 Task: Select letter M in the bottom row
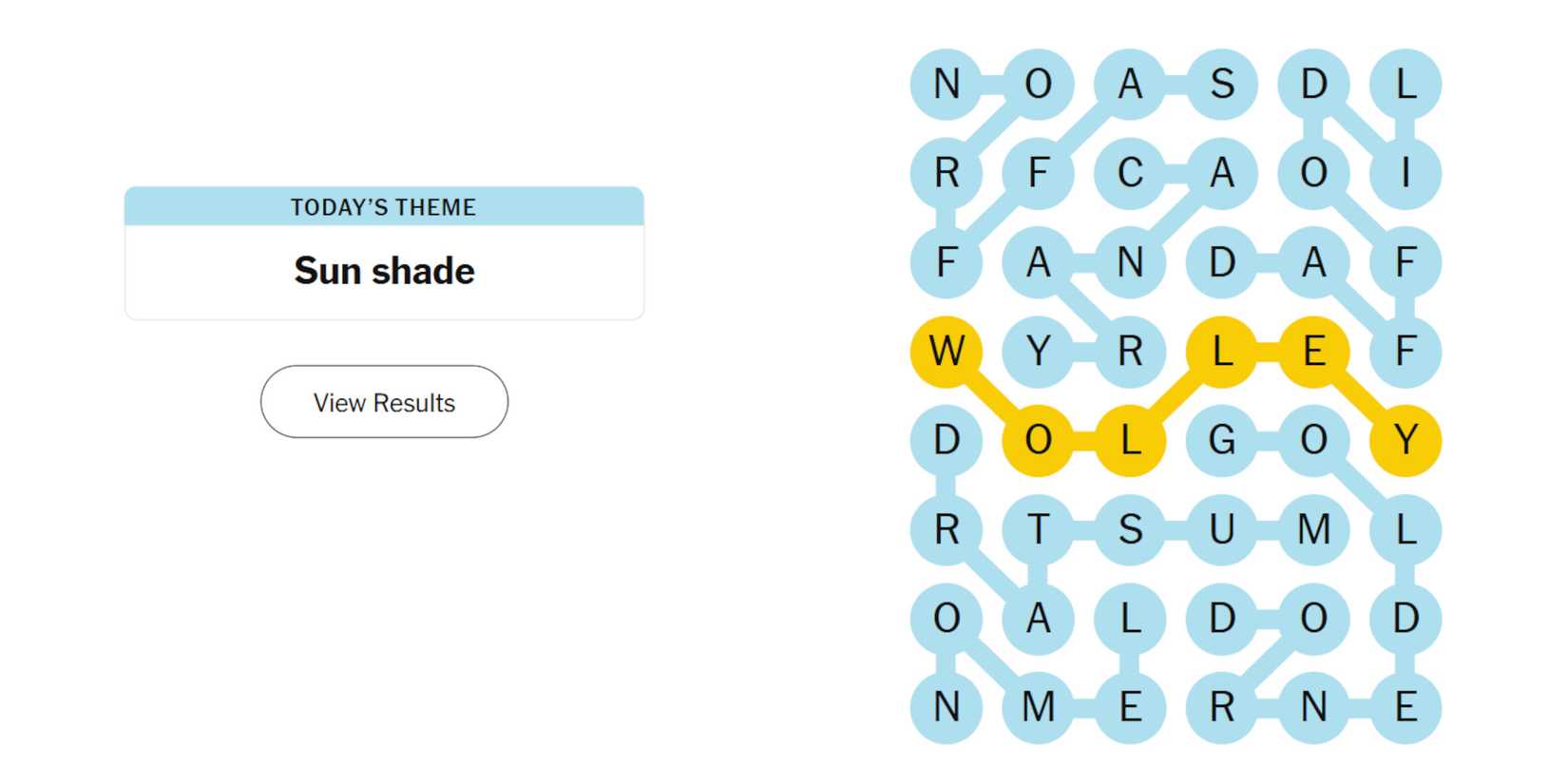coord(1038,706)
